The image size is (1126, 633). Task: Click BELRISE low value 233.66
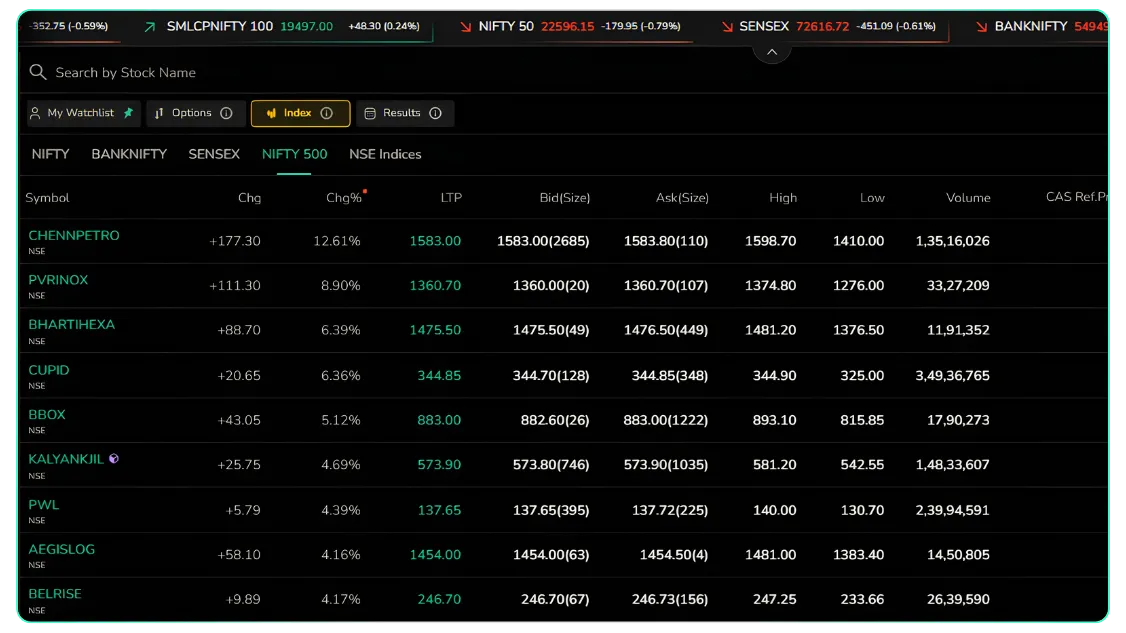pyautogui.click(x=862, y=599)
